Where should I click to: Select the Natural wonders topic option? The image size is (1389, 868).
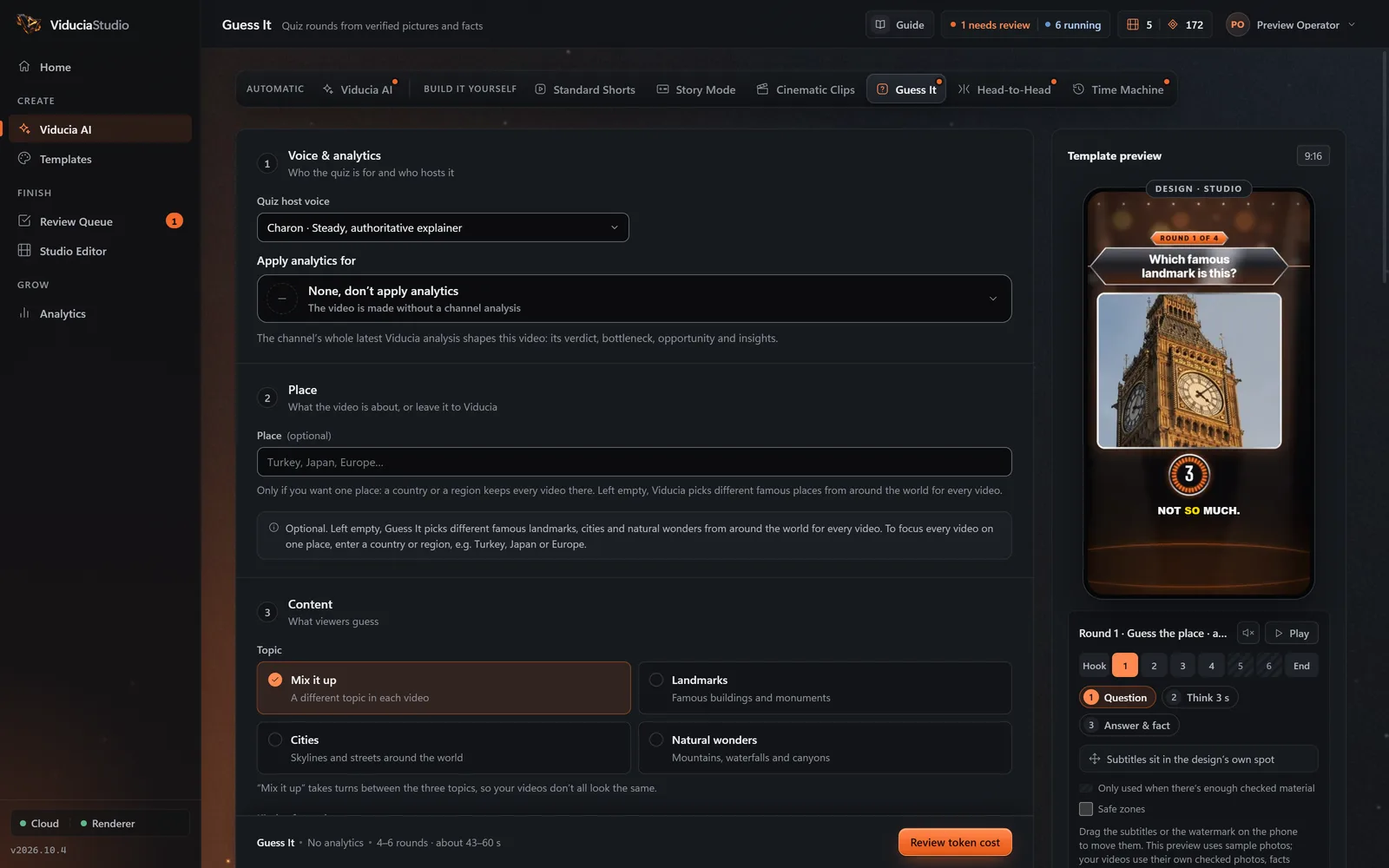[x=825, y=747]
